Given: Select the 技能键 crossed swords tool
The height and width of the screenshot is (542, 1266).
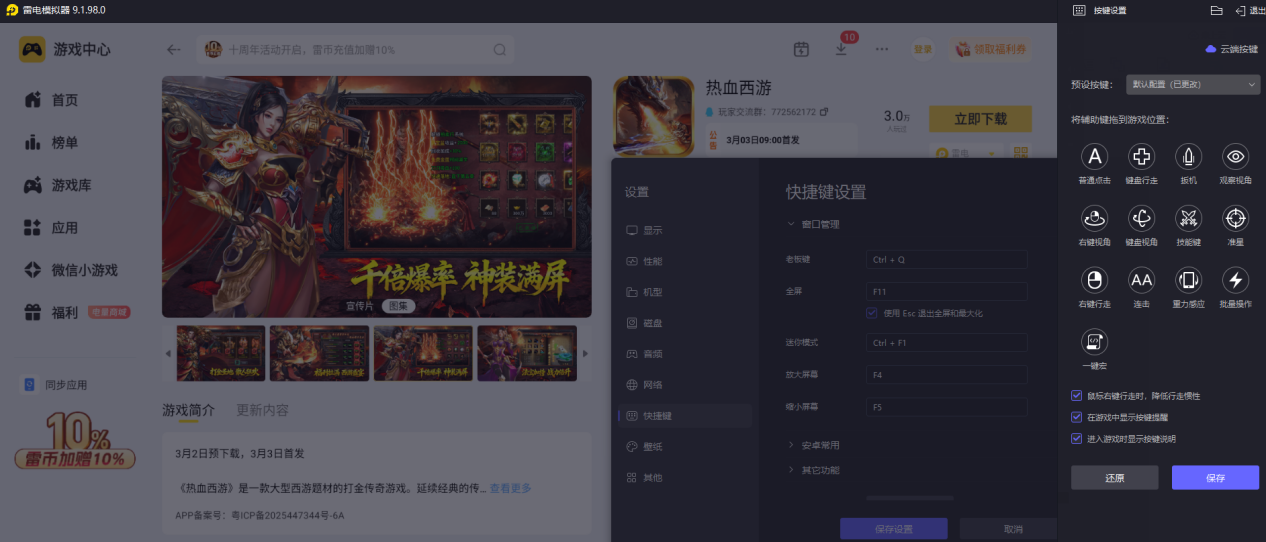Looking at the screenshot, I should (x=1189, y=218).
